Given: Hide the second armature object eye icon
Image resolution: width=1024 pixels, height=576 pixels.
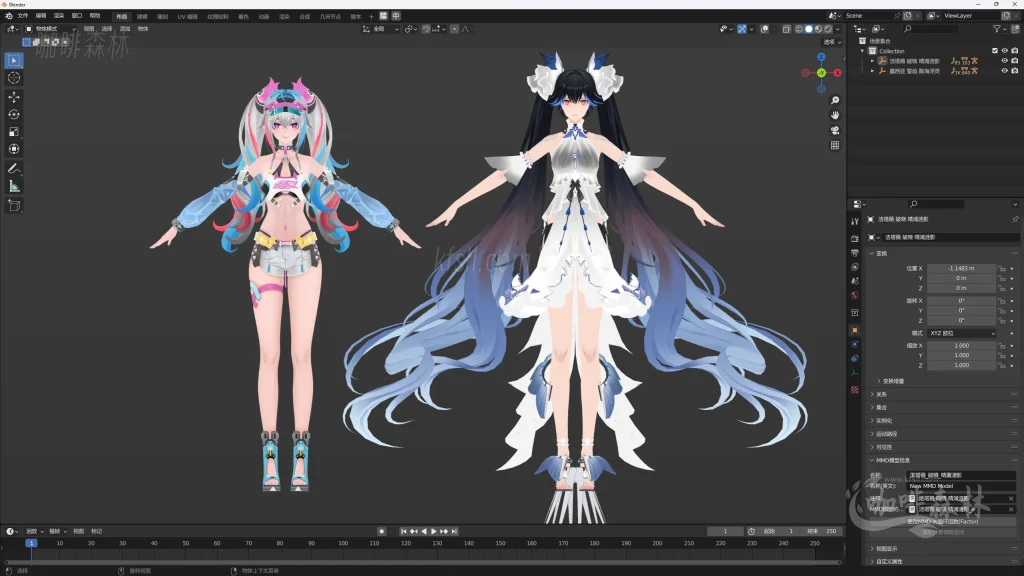Looking at the screenshot, I should click(x=1004, y=71).
